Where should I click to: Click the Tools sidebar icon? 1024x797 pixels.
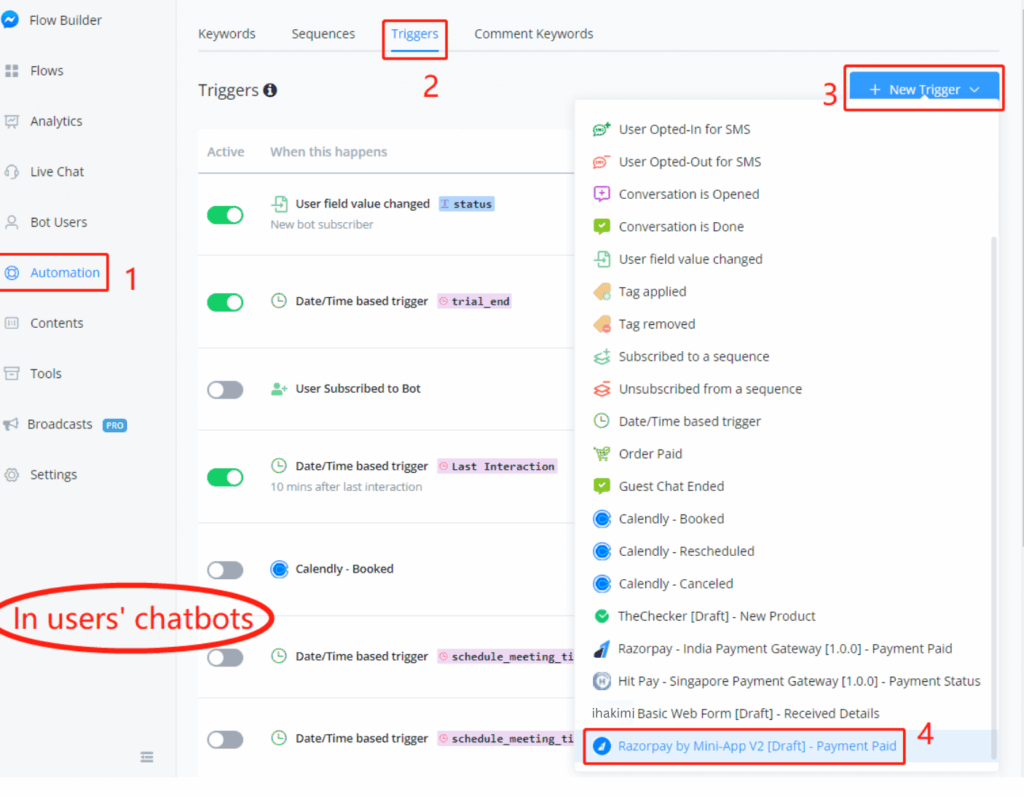click(12, 374)
